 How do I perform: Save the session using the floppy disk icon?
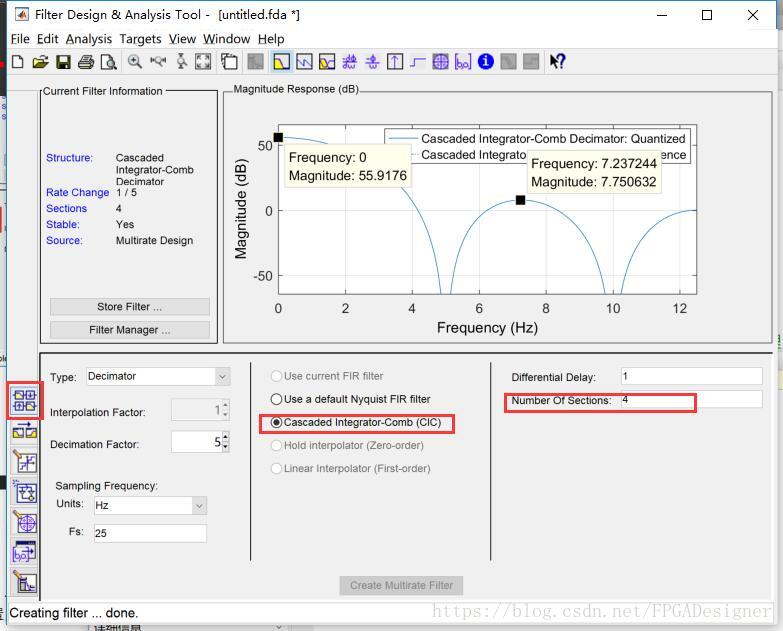pos(63,62)
